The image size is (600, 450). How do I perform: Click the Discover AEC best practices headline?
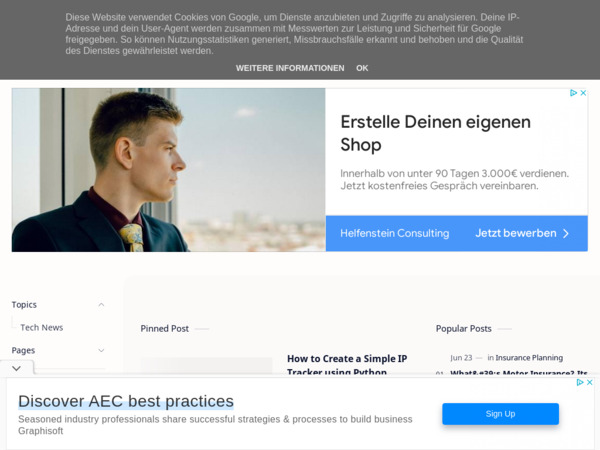[x=126, y=401]
